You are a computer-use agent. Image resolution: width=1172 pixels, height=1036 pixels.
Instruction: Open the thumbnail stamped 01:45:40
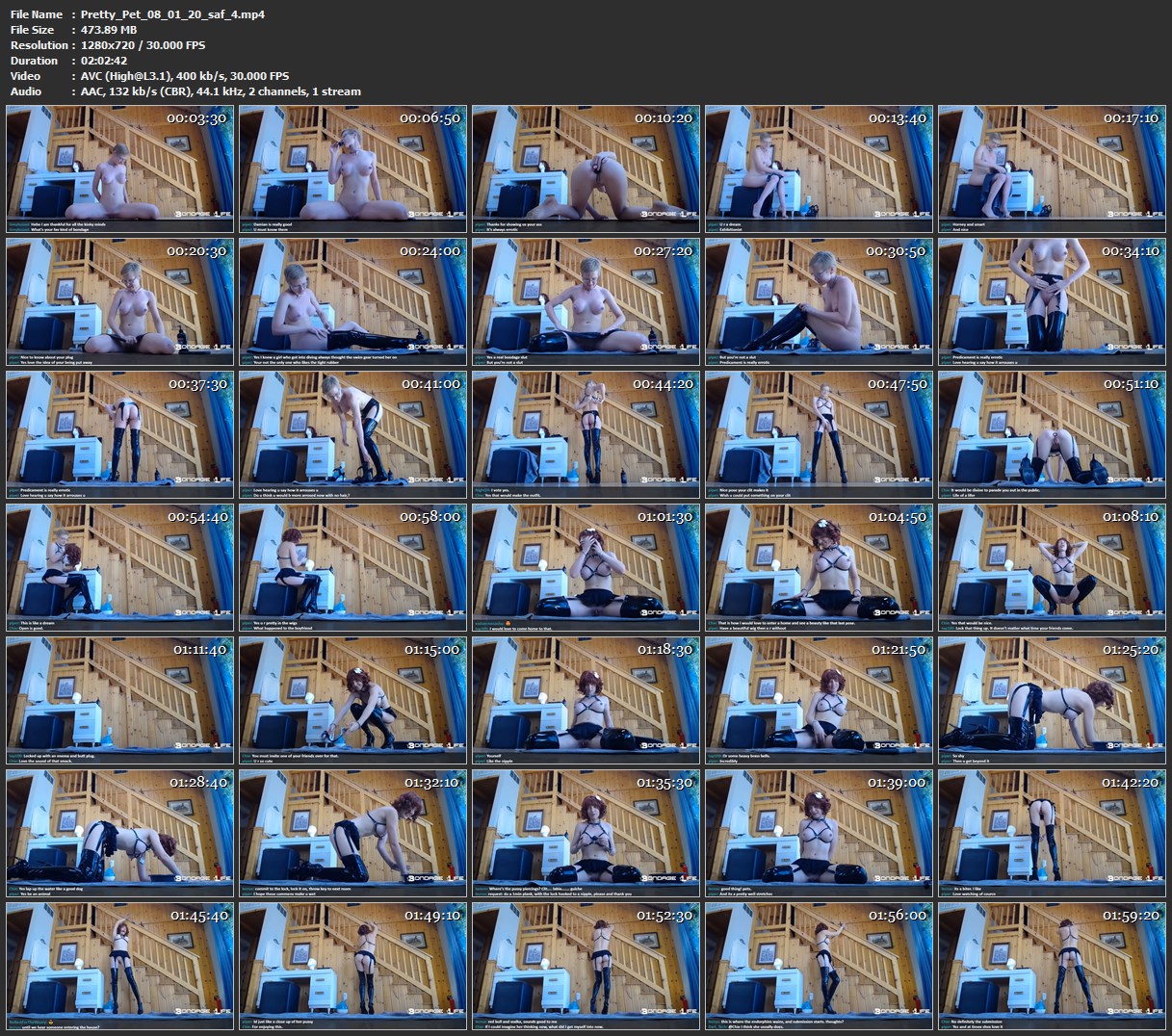pos(119,966)
